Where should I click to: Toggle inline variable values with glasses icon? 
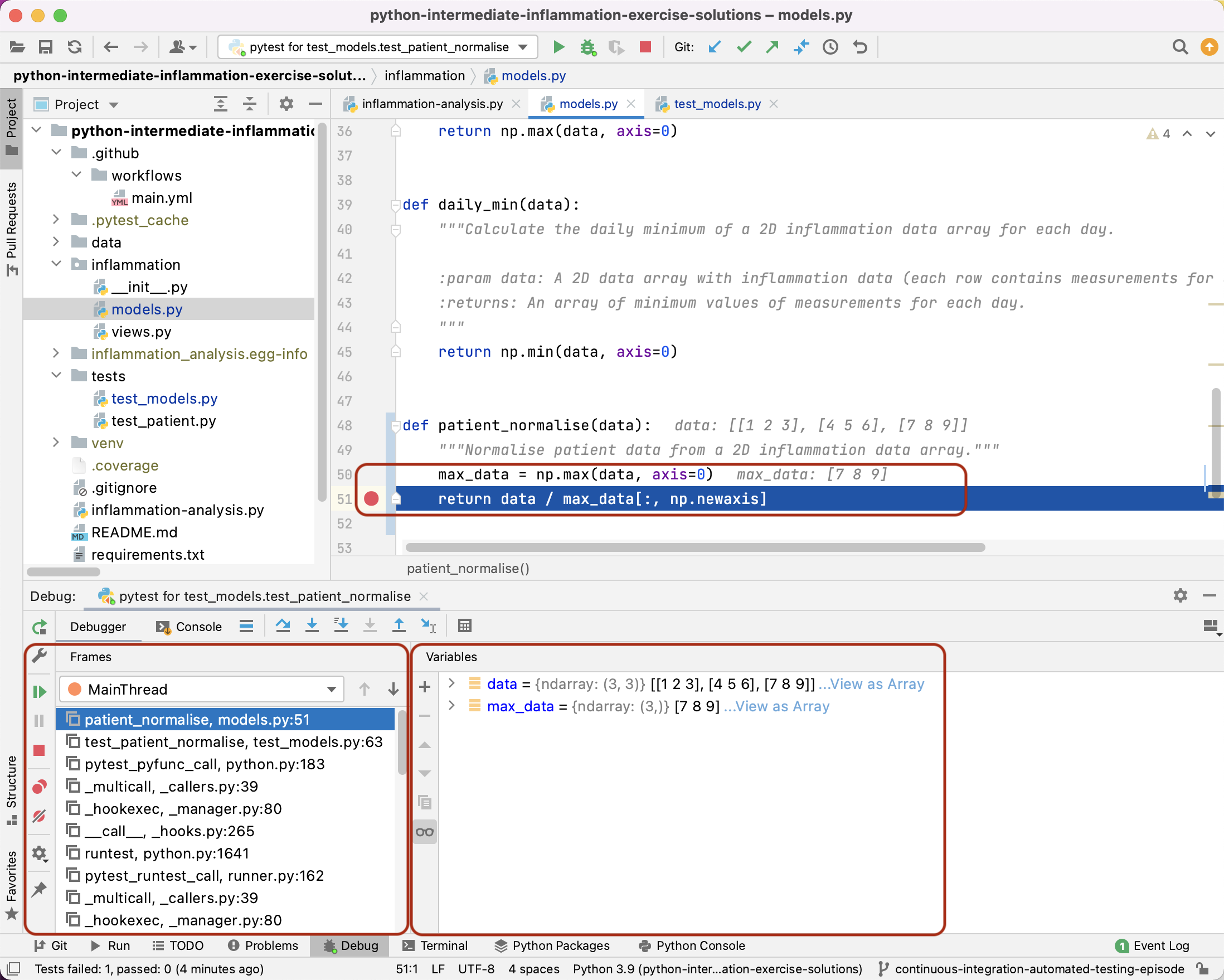coord(424,832)
